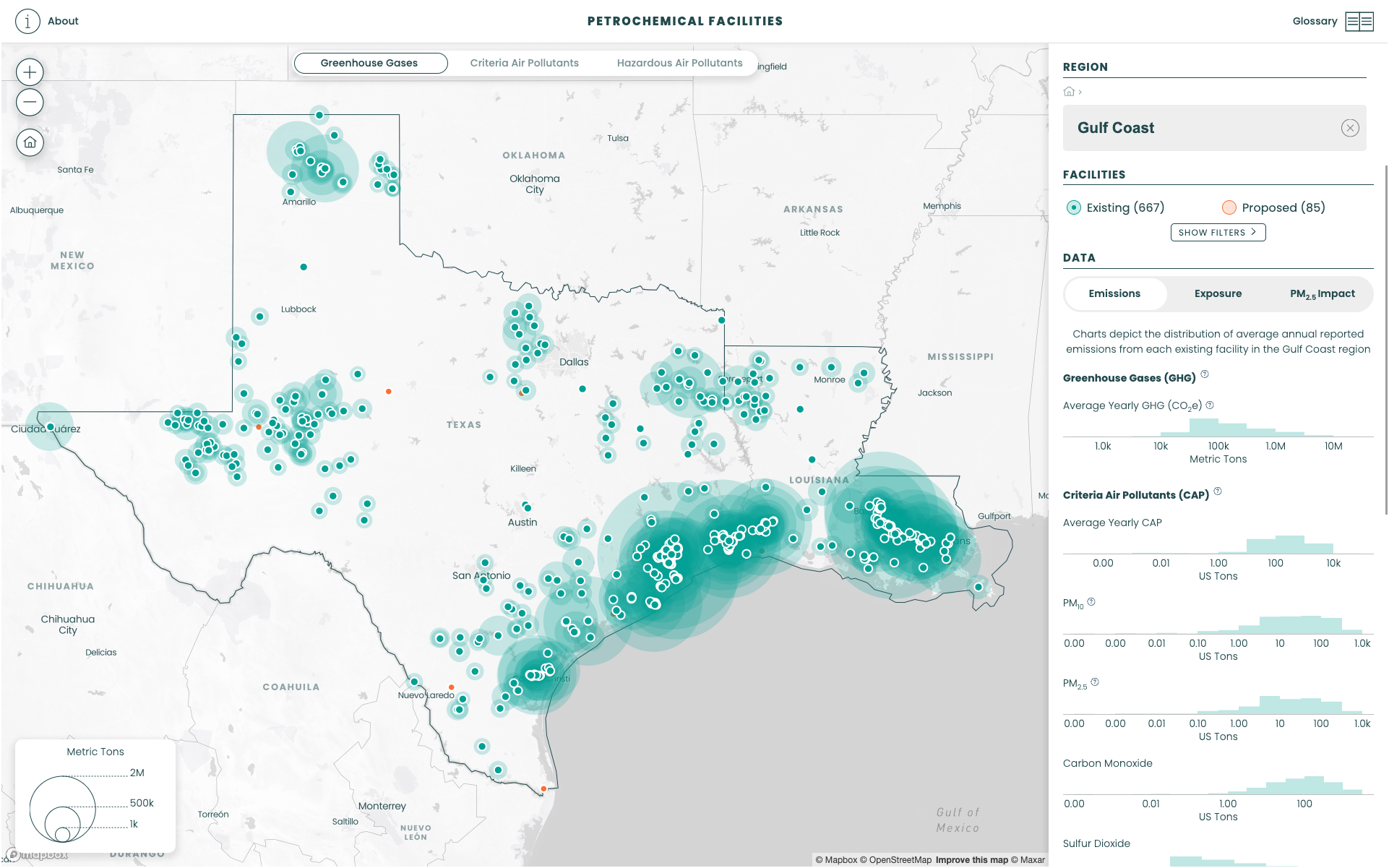Toggle Existing (667) facilities layer
The width and height of the screenshot is (1389, 868).
tap(1074, 207)
